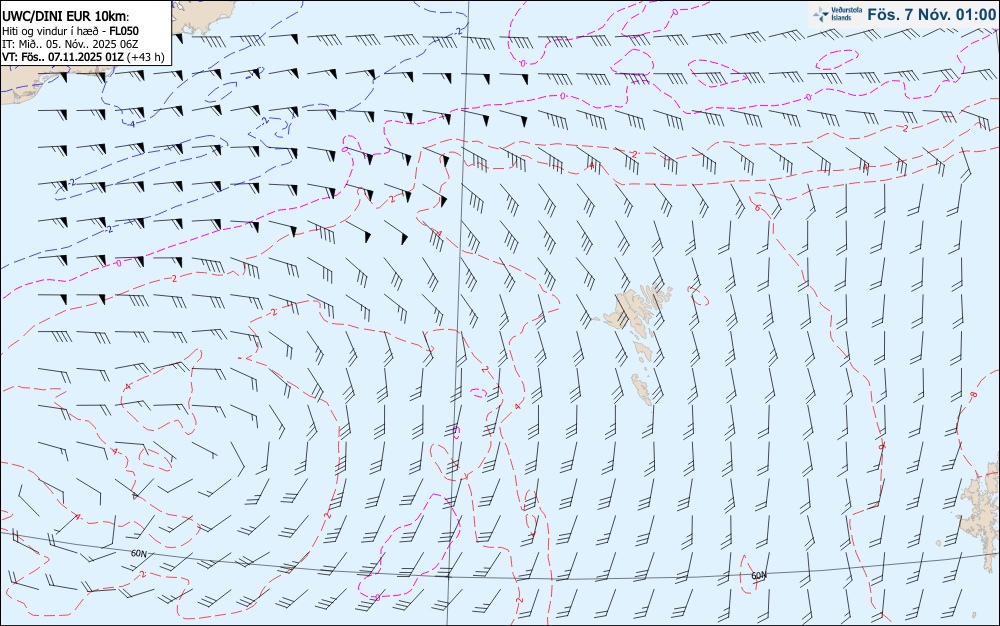This screenshot has width=1000, height=626.
Task: Click the right-hand 60N latitude label
Action: point(758,576)
